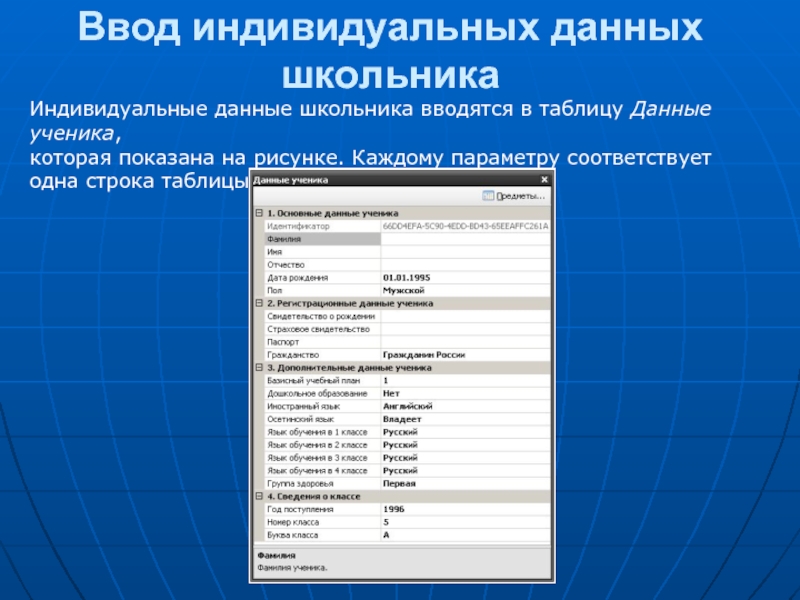
Task: Collapse section 3. Дополнительные данные ученика
Action: click(259, 367)
